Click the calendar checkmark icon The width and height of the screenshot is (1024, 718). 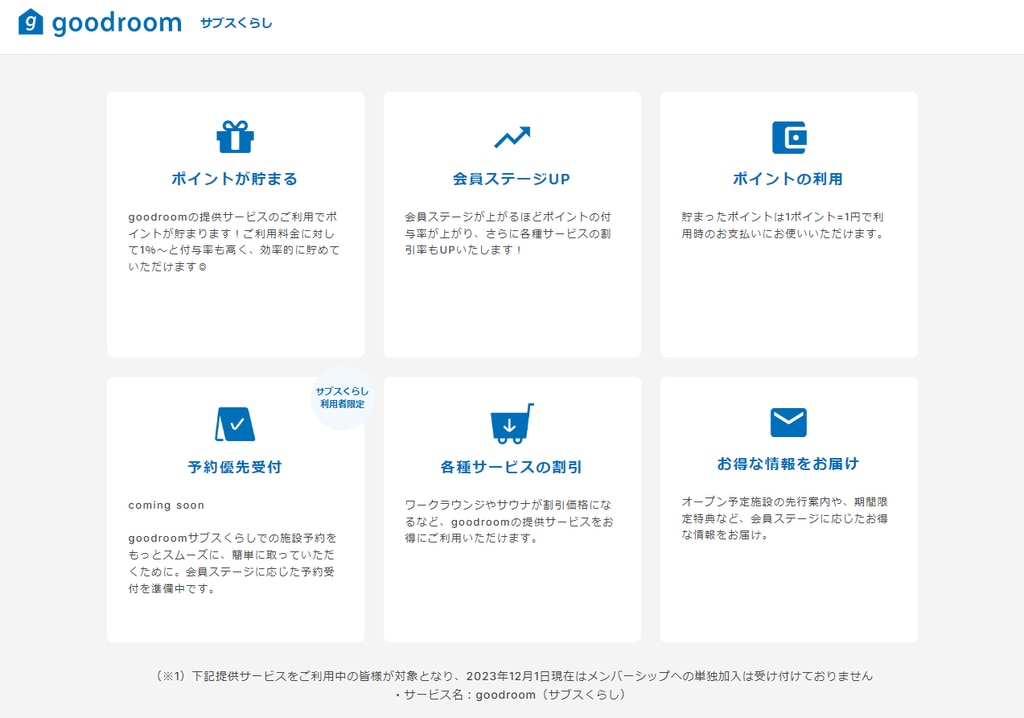pos(235,424)
